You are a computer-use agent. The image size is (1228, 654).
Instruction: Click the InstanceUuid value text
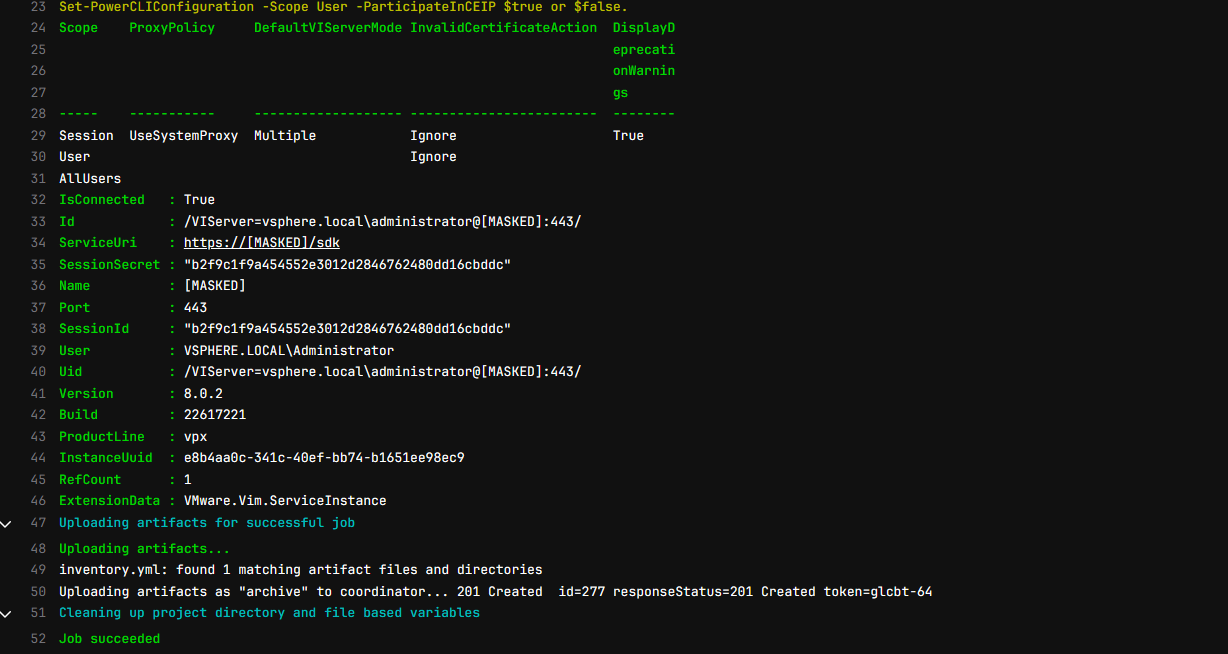324,458
